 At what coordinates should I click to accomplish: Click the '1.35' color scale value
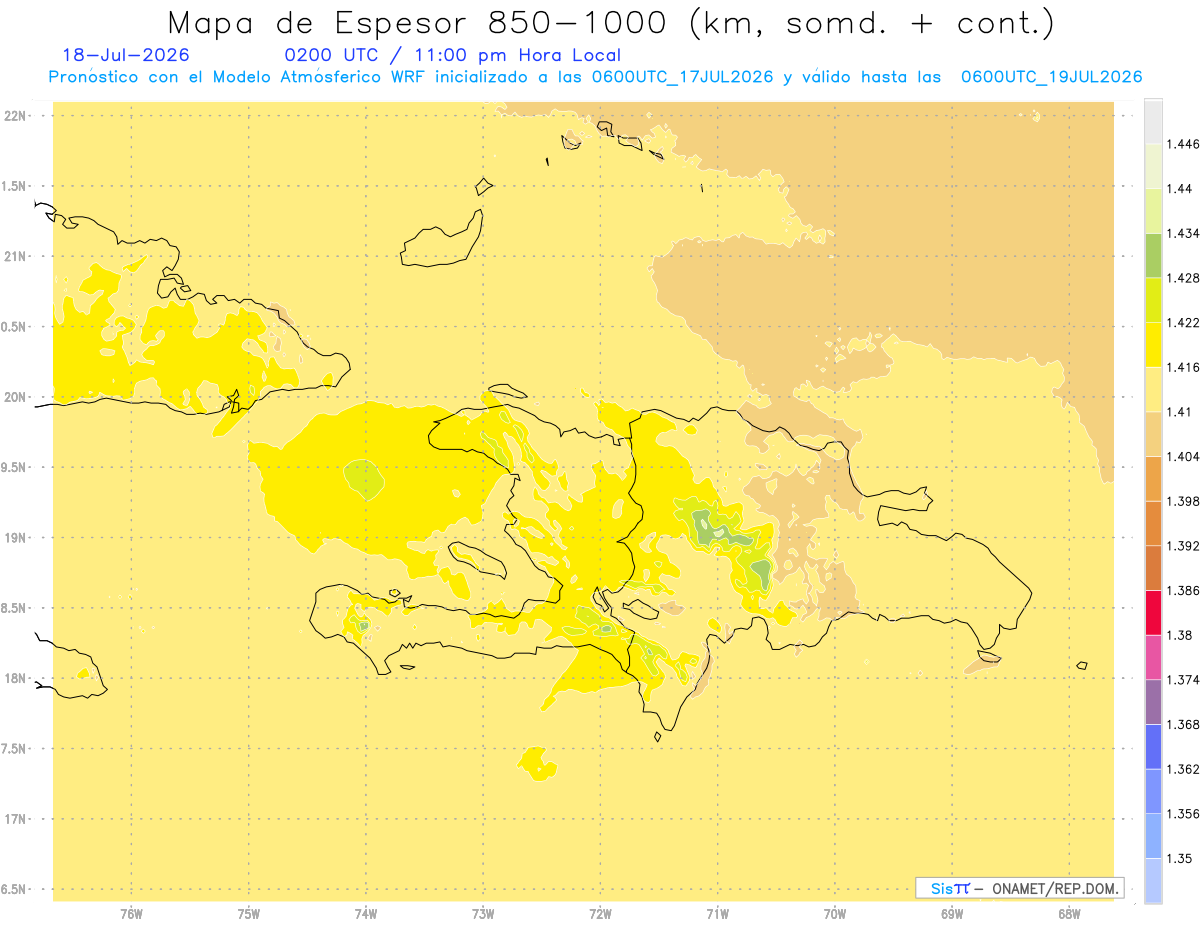point(1180,858)
